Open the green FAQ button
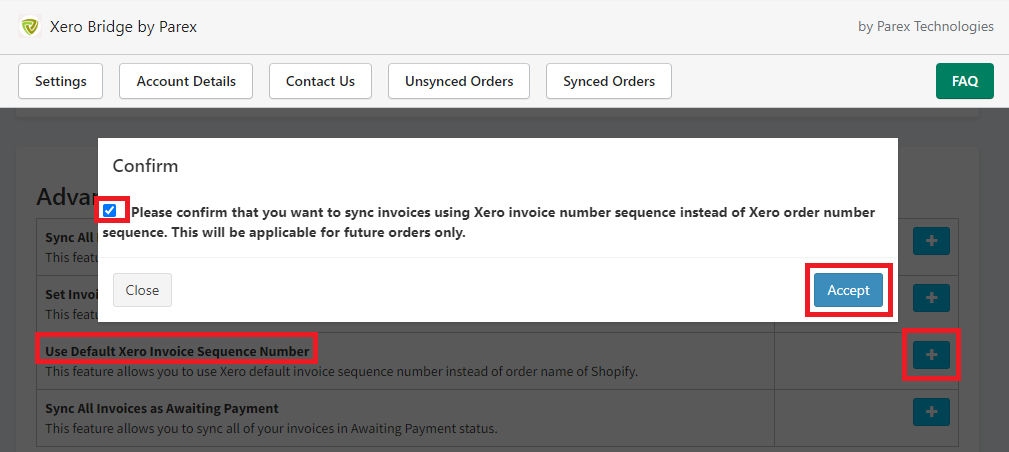Screen dimensions: 1009x452 coord(965,81)
